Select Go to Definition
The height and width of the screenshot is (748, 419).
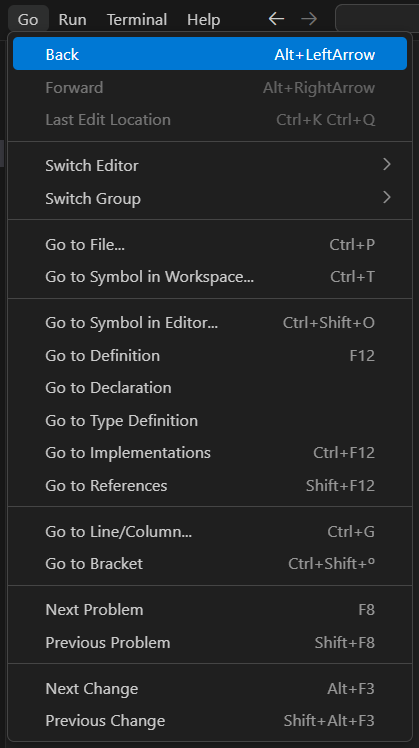210,355
